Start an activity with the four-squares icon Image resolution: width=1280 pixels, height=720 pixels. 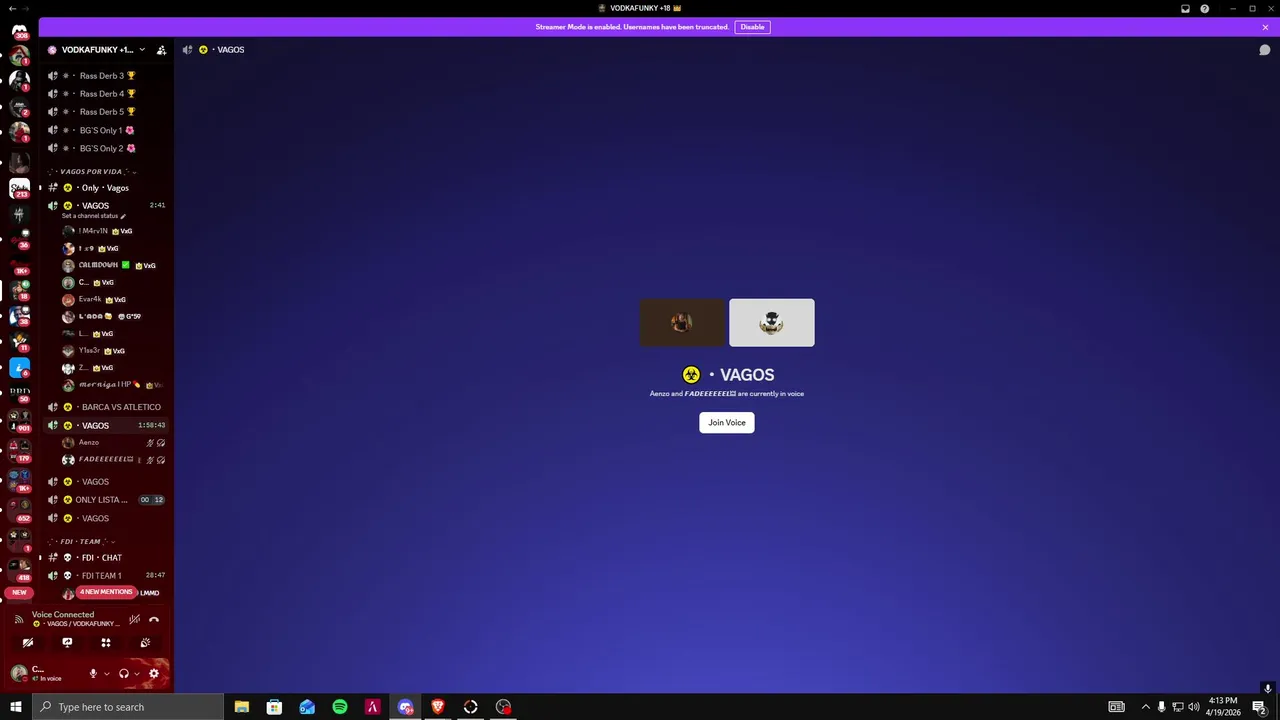tap(106, 643)
